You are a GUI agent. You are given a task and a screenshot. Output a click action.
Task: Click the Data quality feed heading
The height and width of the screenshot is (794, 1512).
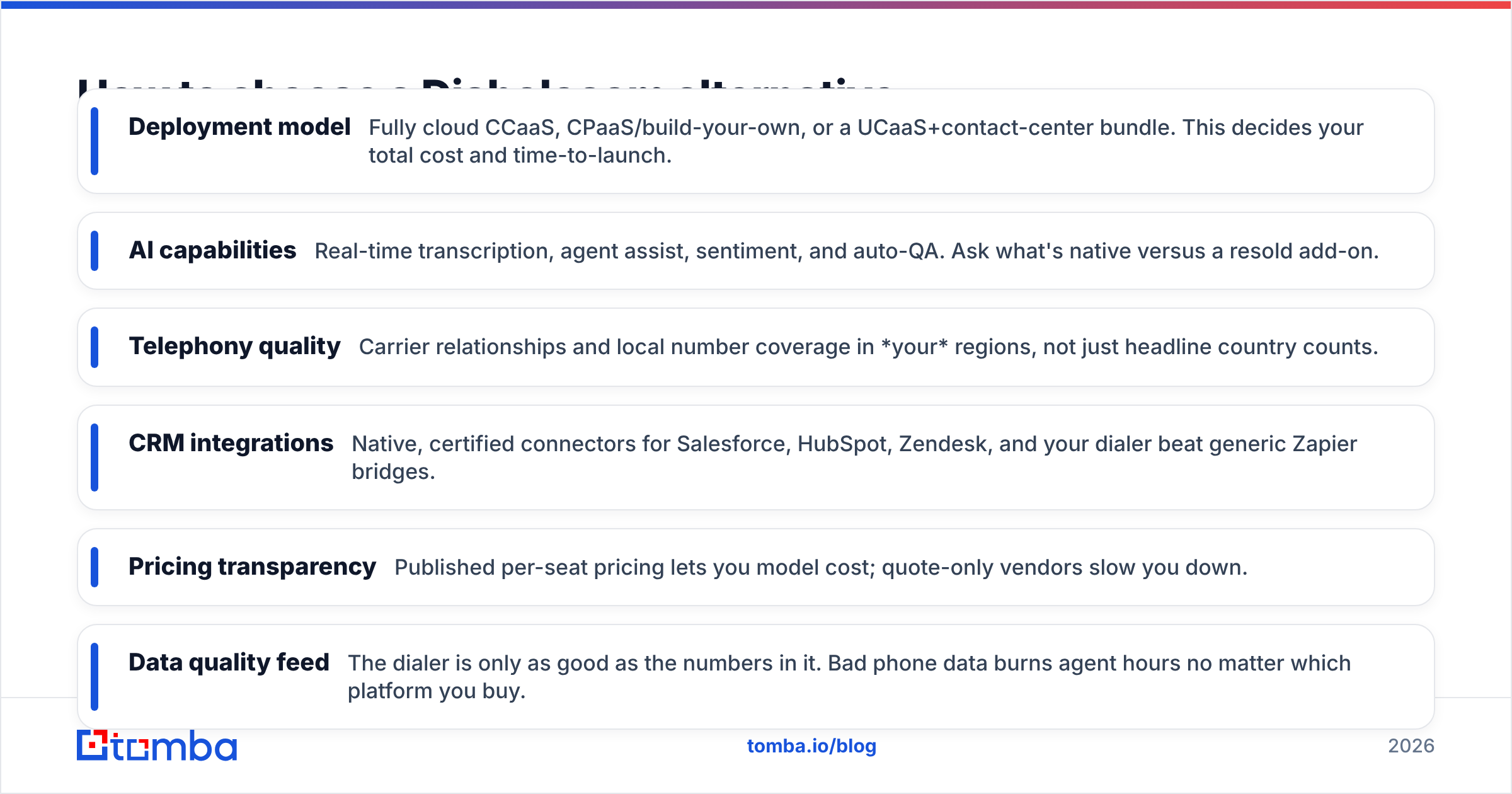point(229,663)
